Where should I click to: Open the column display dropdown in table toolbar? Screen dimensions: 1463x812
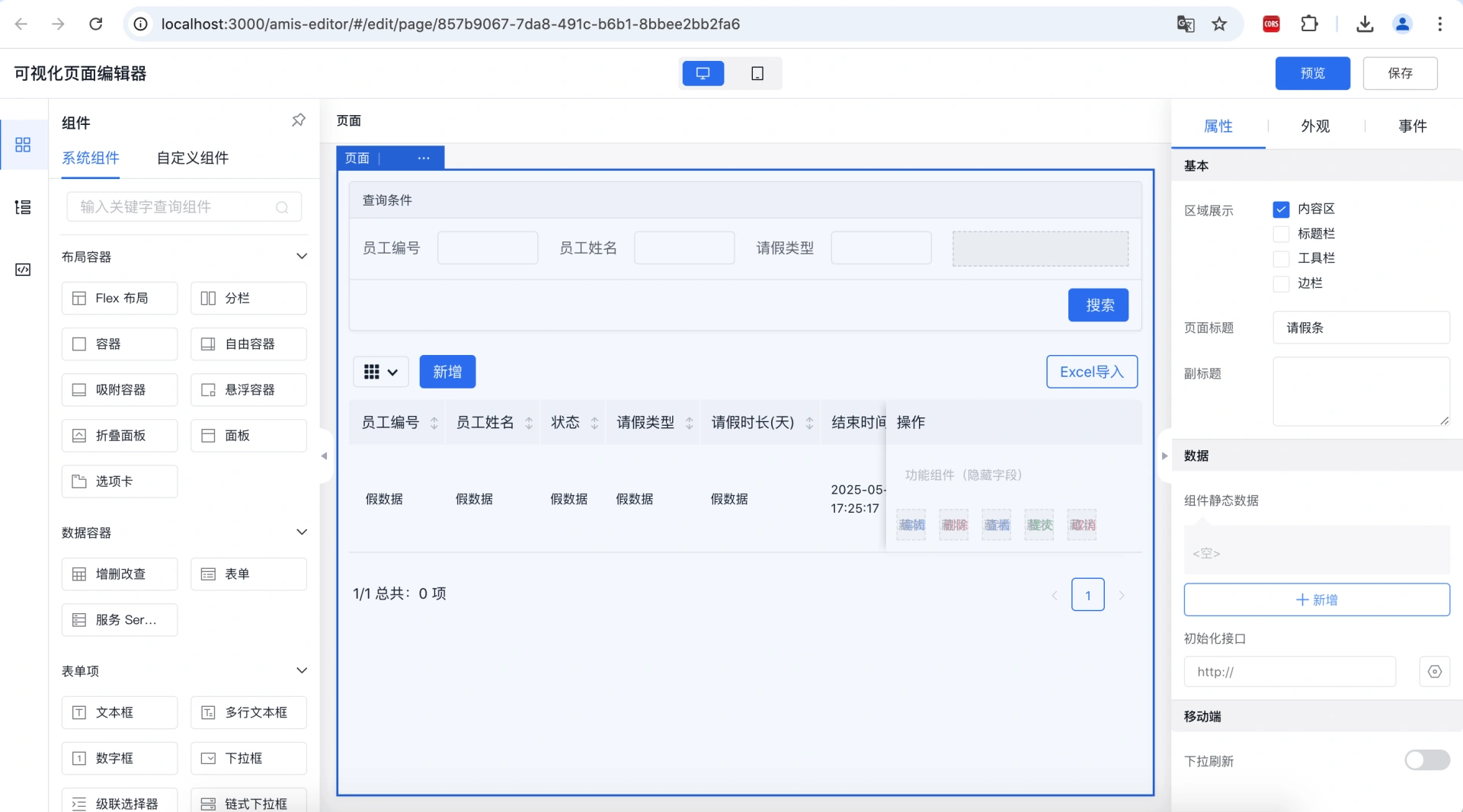[x=381, y=372]
